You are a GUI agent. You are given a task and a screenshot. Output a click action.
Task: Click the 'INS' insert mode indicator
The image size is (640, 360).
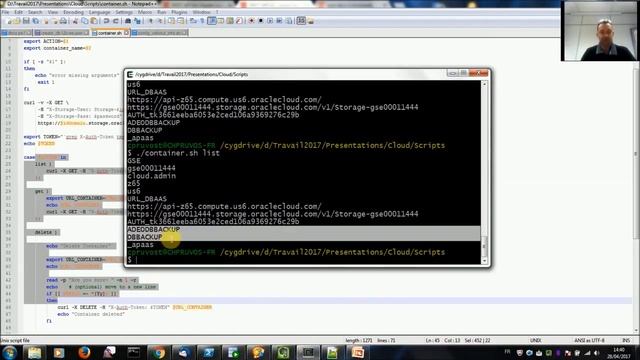626,340
